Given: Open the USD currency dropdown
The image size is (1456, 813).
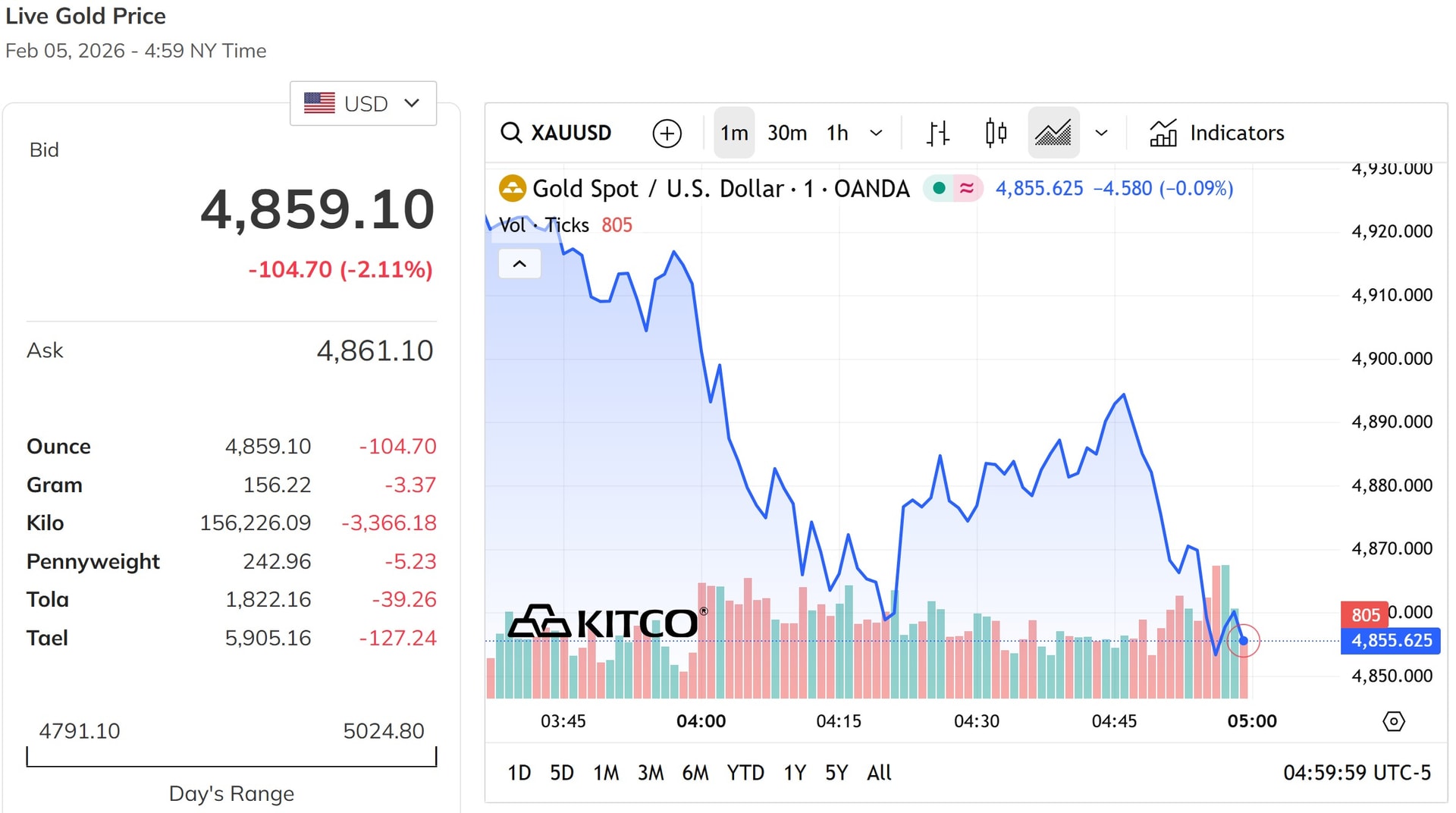Looking at the screenshot, I should (x=362, y=103).
